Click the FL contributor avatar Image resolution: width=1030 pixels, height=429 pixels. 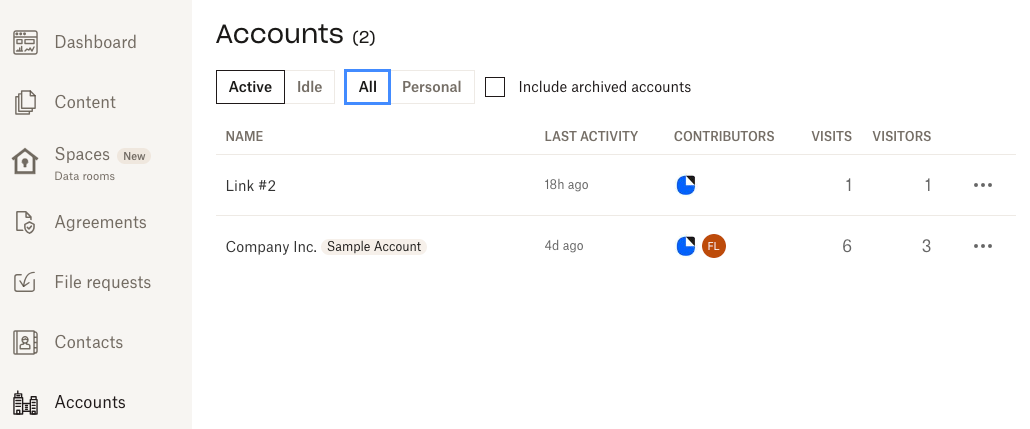(x=713, y=246)
